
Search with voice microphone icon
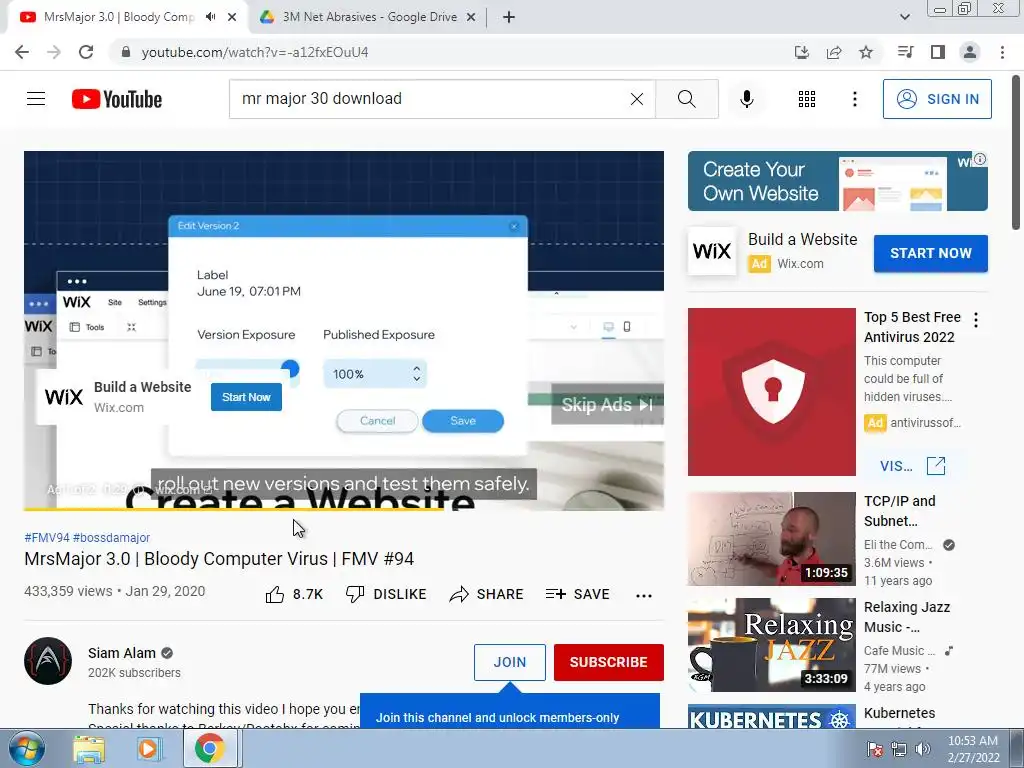(x=746, y=99)
